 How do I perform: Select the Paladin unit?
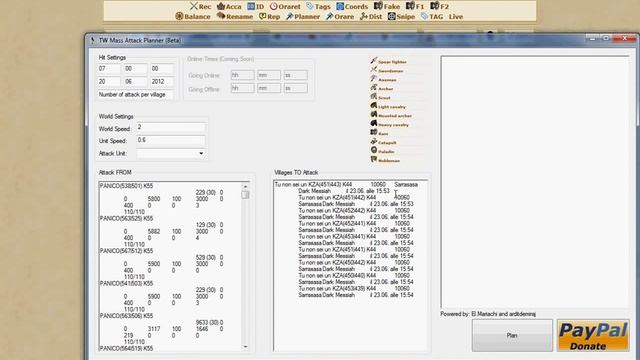coord(382,151)
